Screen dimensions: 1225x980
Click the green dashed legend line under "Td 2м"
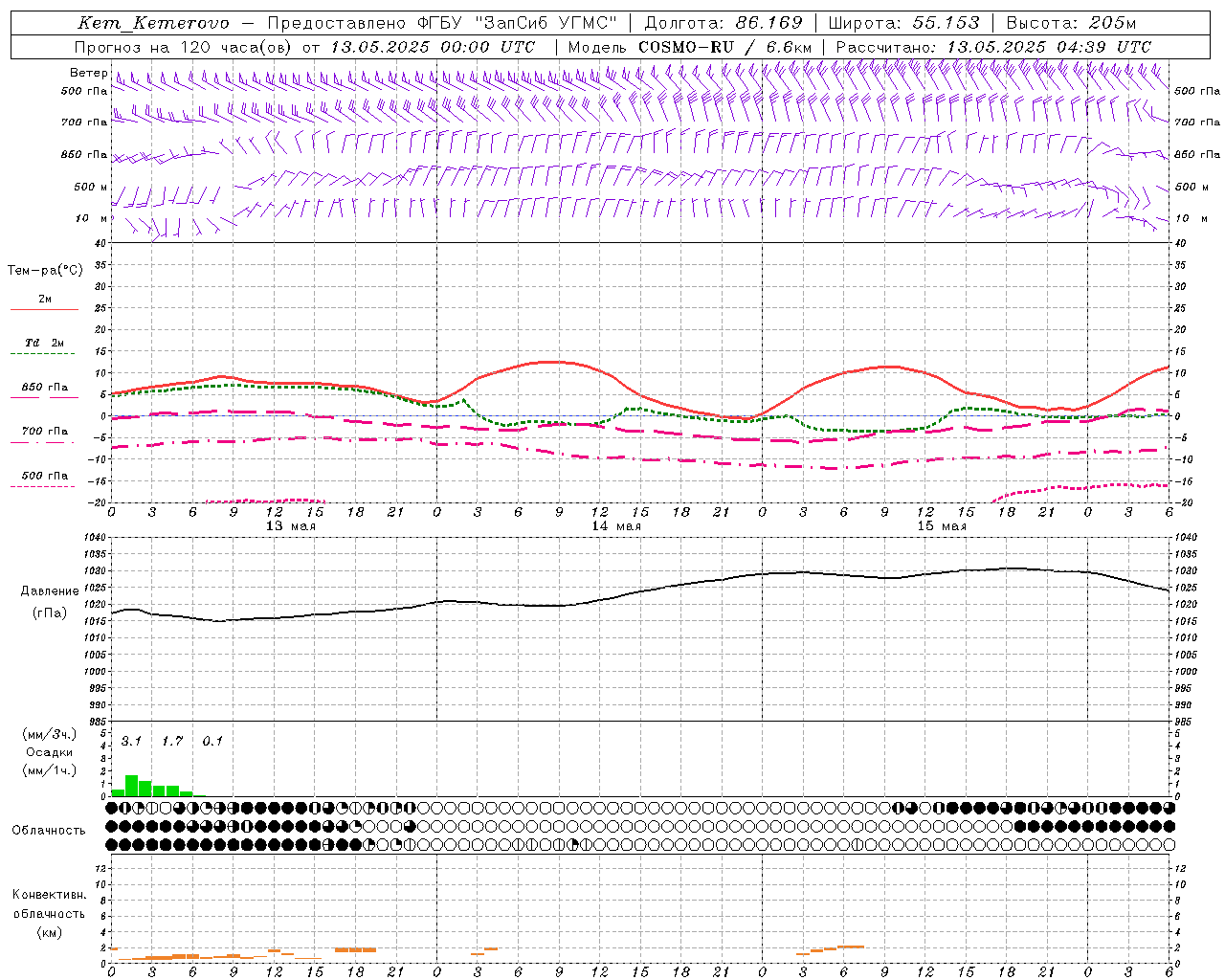coord(43,354)
